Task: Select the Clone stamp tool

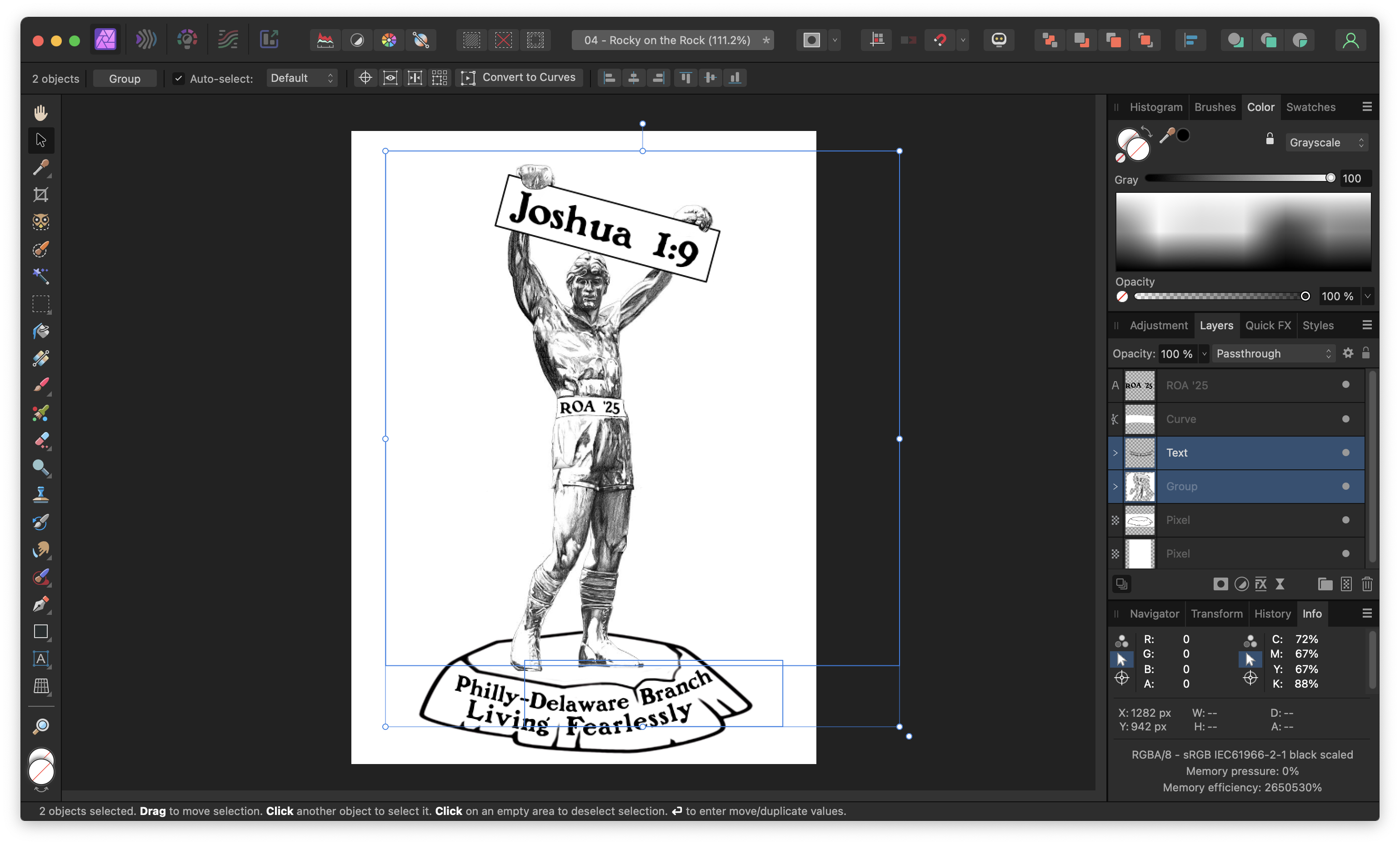Action: pos(40,495)
